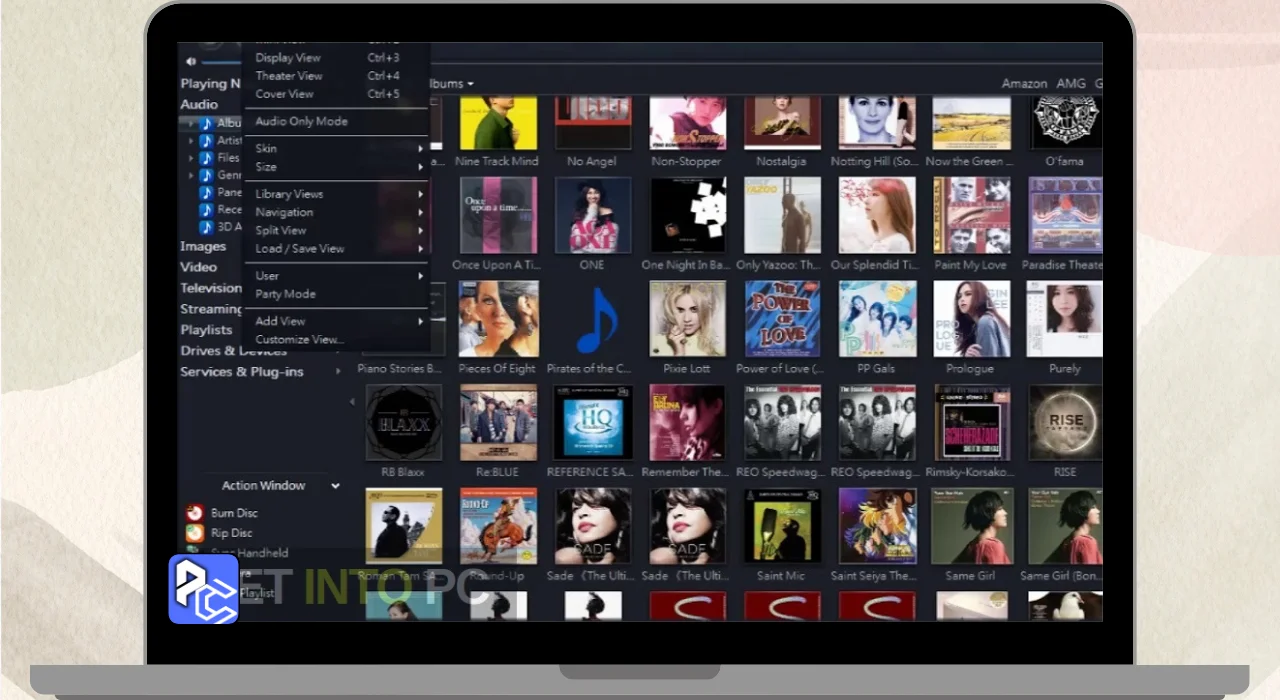Viewport: 1280px width, 700px height.
Task: Enable Party Mode from the menu
Action: pyautogui.click(x=285, y=294)
